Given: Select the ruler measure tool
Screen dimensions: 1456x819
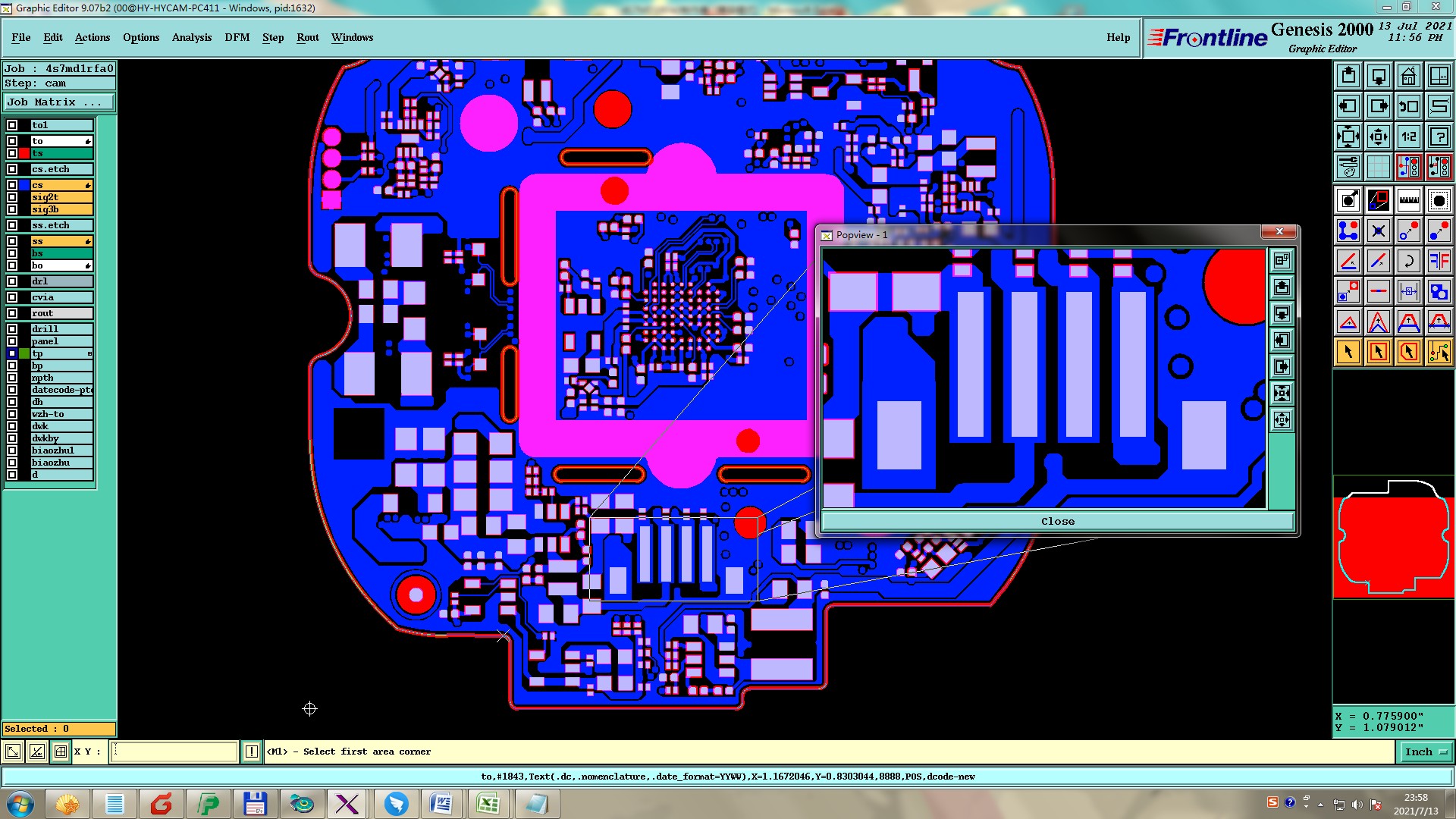Looking at the screenshot, I should (1408, 200).
